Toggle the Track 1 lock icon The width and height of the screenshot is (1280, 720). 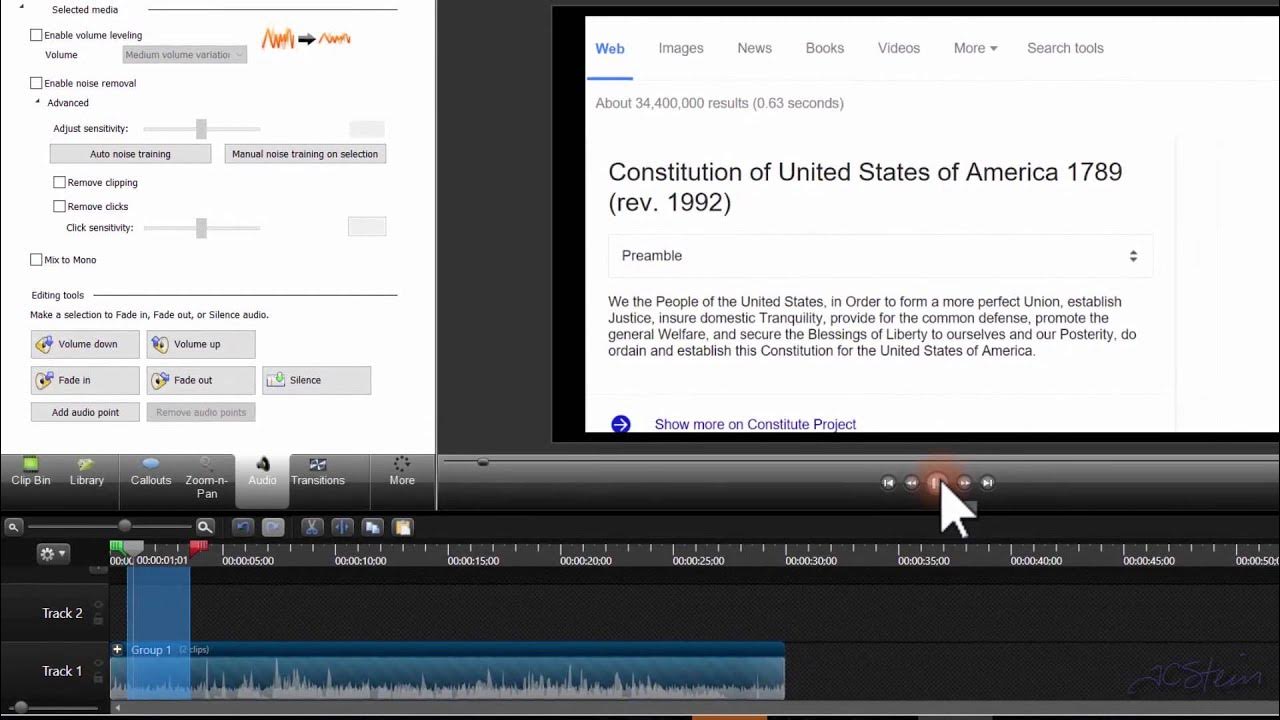point(98,678)
